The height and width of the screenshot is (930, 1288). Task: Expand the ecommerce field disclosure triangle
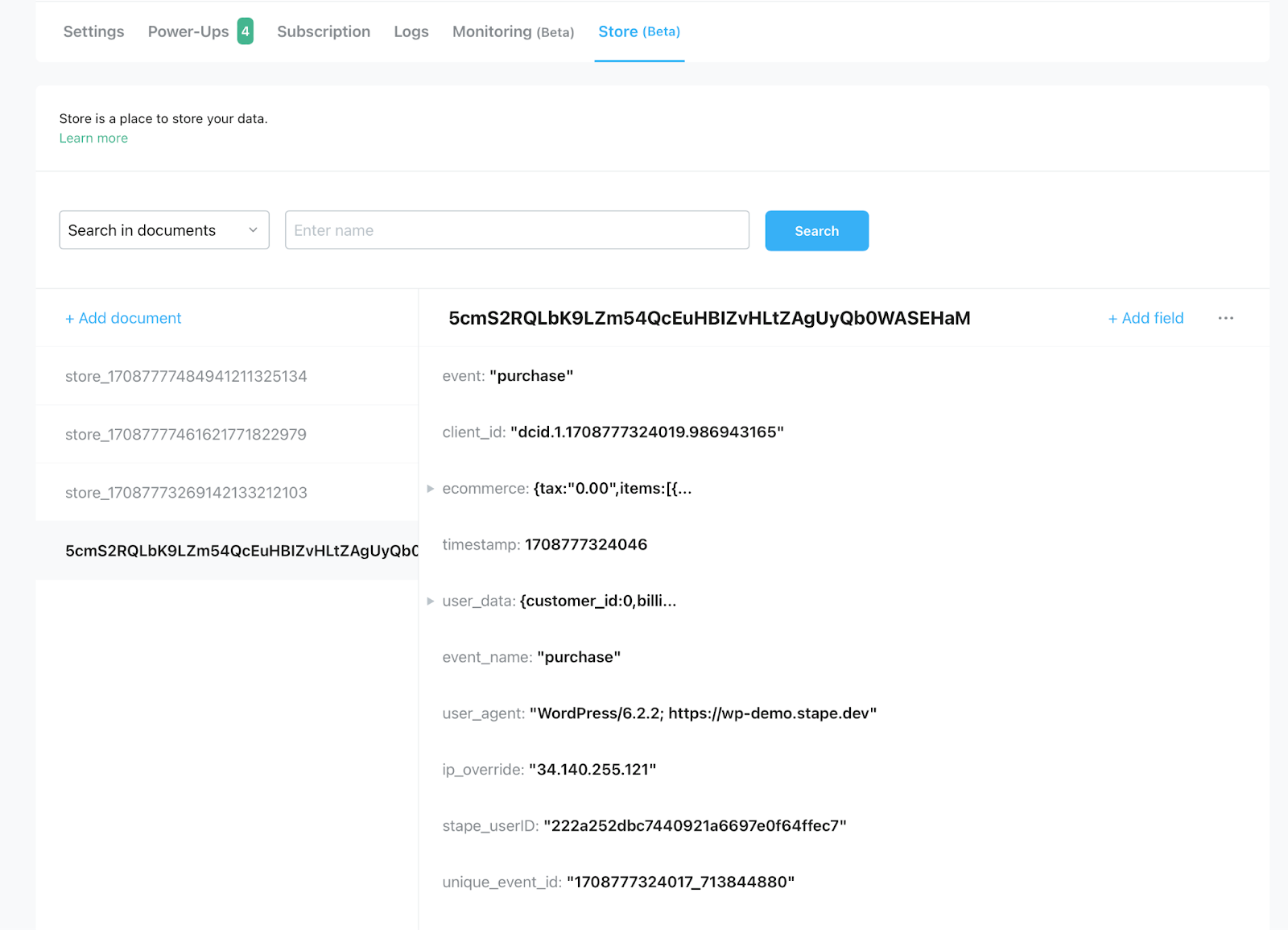(431, 488)
